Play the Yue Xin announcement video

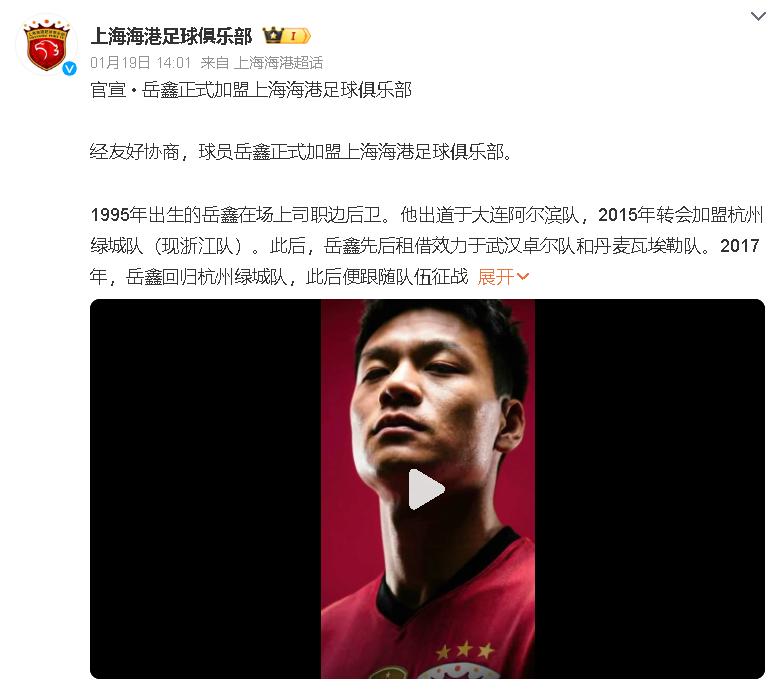click(x=426, y=489)
